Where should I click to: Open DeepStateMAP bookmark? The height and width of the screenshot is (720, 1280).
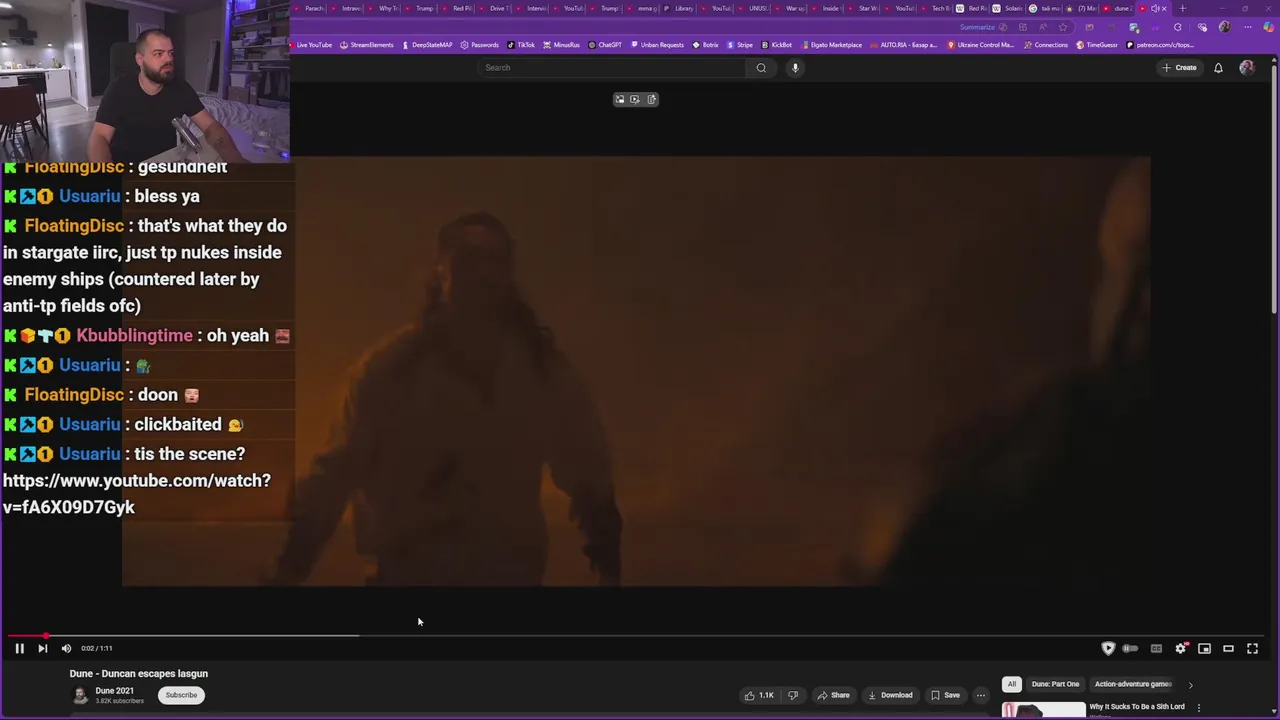(427, 45)
